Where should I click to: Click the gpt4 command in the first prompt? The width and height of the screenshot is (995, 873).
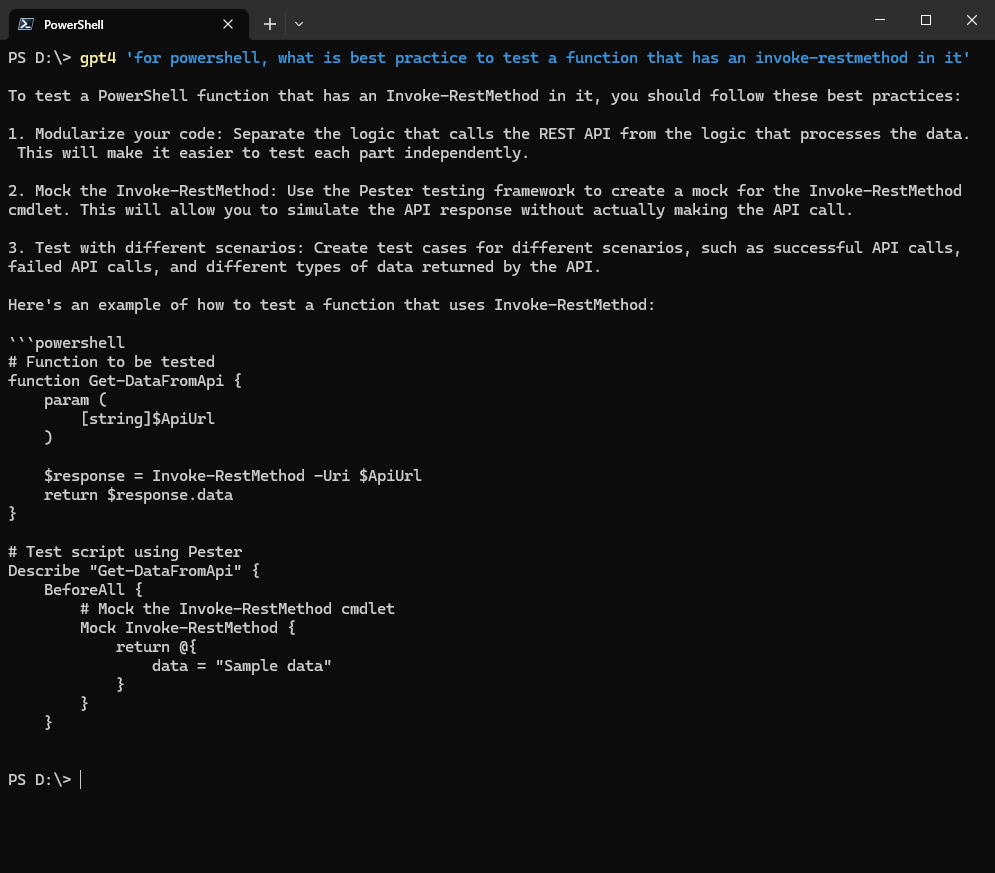click(x=98, y=58)
